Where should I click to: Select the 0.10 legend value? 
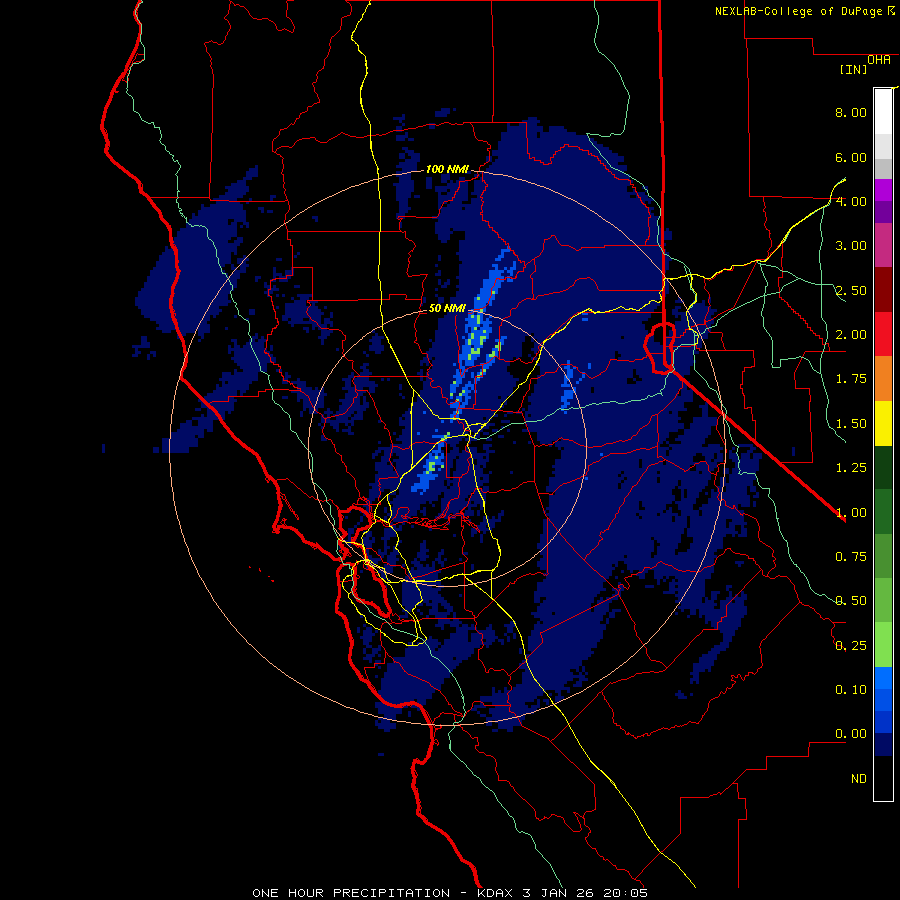851,690
